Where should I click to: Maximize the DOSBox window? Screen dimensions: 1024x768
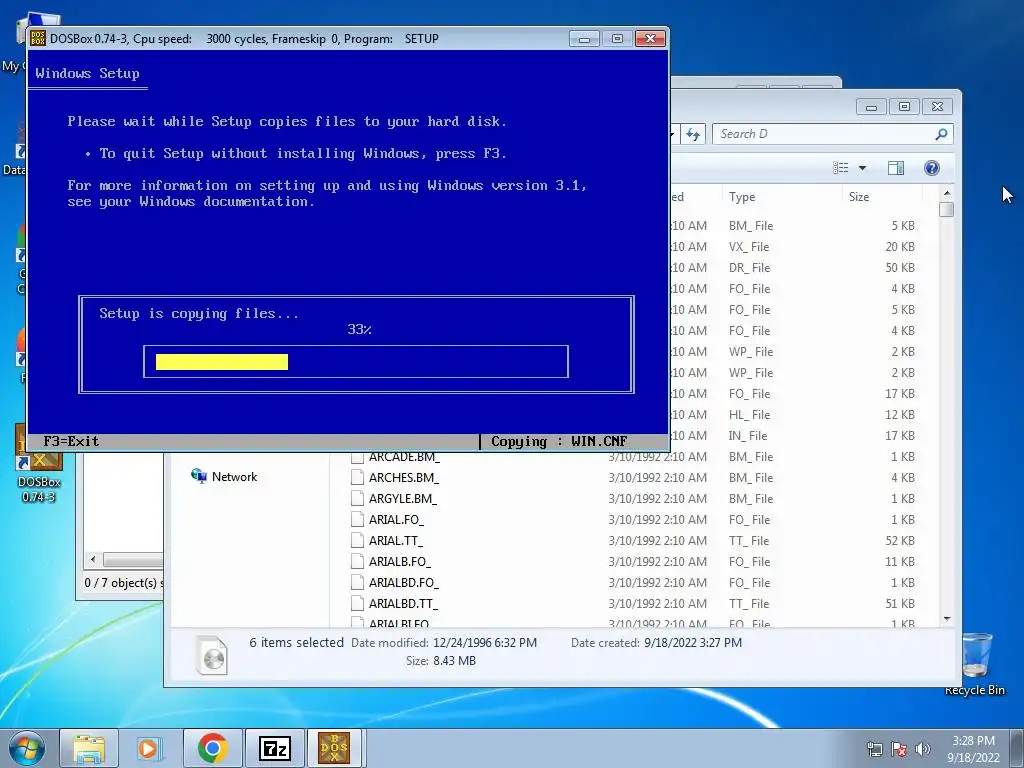pos(617,39)
